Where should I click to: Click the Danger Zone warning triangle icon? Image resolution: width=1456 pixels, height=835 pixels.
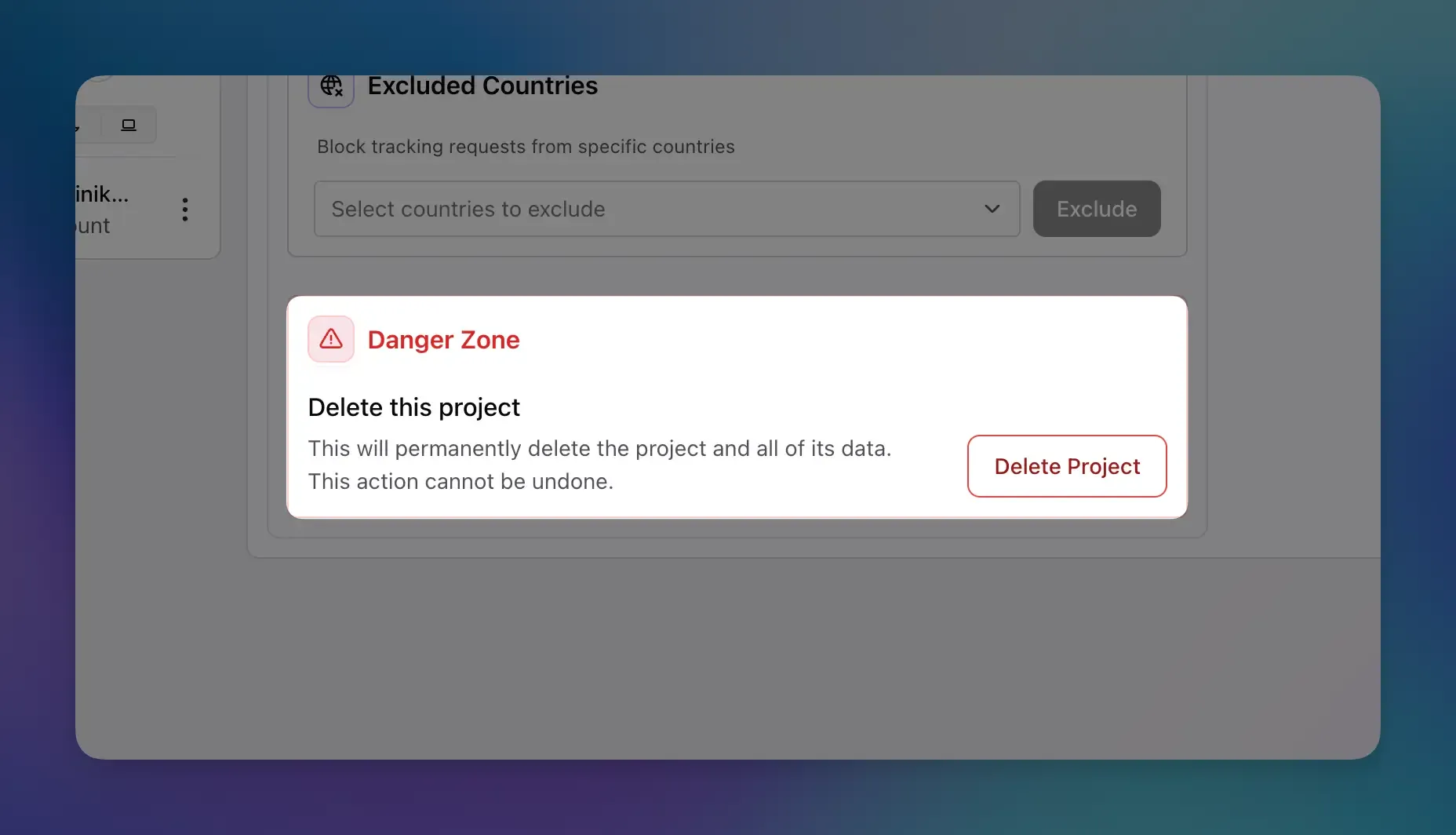pyautogui.click(x=330, y=339)
